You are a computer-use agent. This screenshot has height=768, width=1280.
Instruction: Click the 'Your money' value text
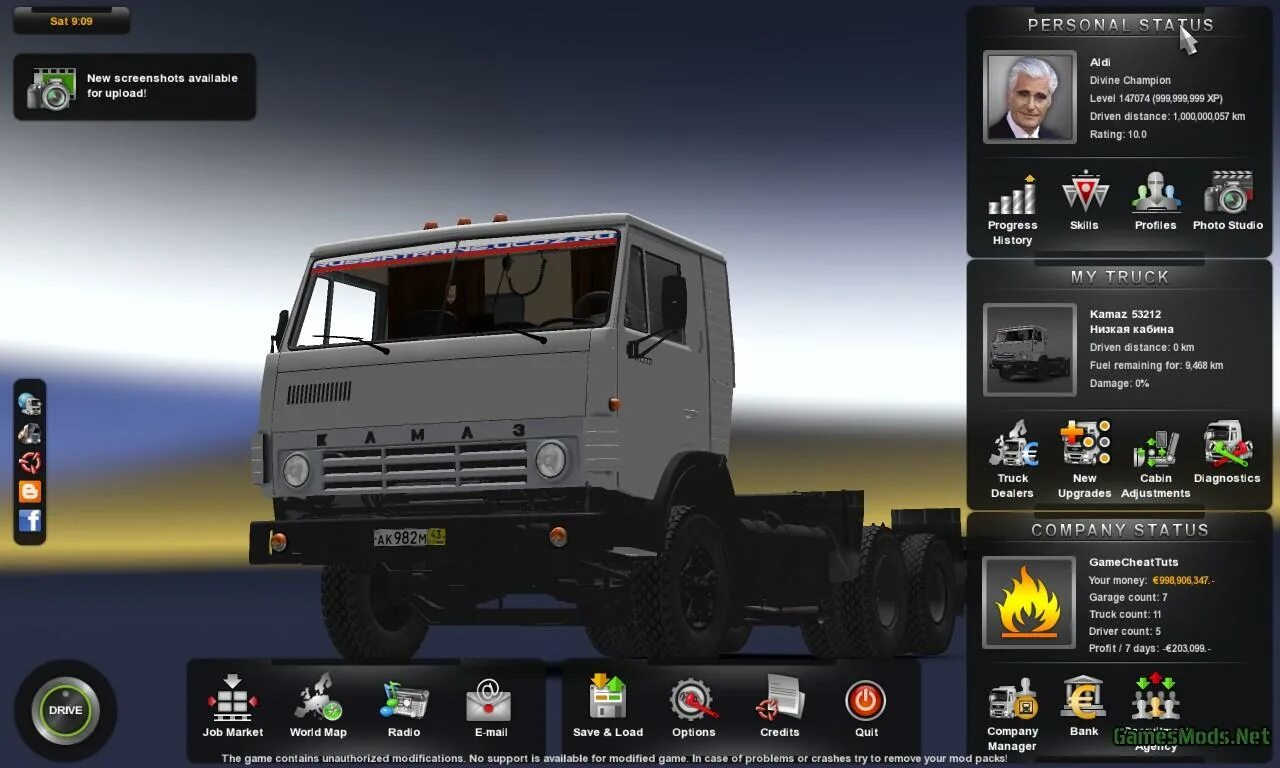pyautogui.click(x=1183, y=581)
